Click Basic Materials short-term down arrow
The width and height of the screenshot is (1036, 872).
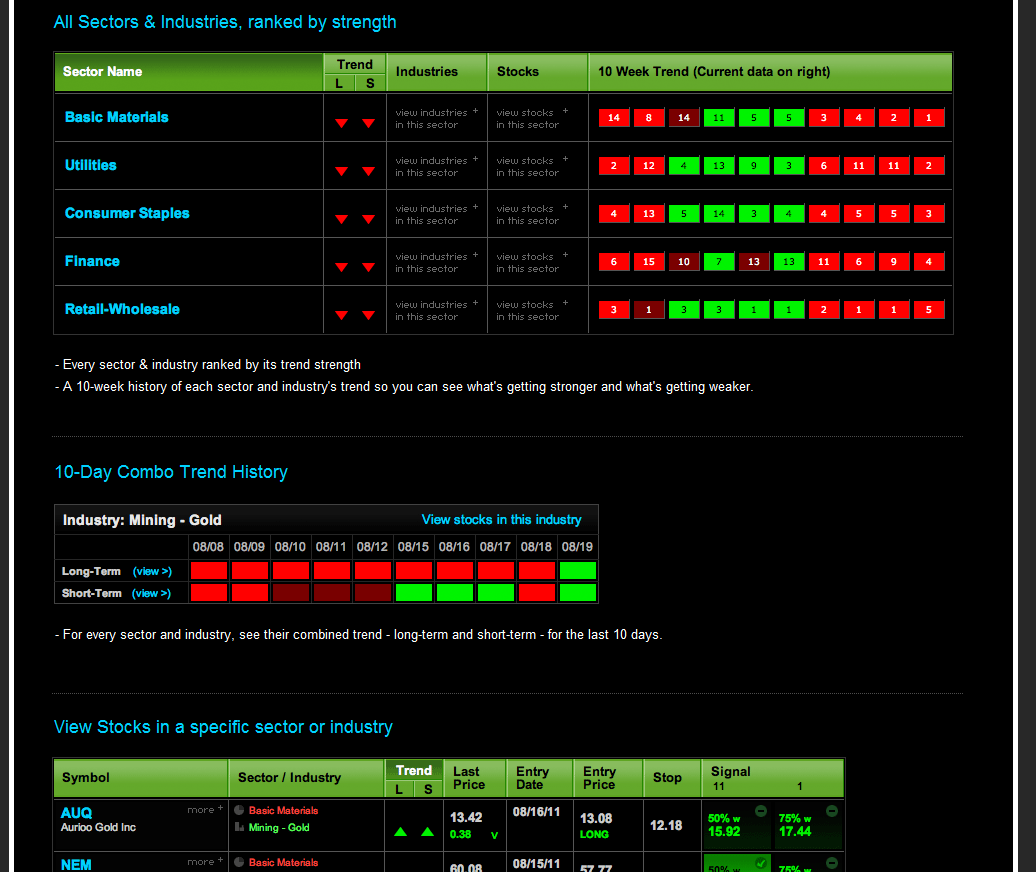coord(369,124)
